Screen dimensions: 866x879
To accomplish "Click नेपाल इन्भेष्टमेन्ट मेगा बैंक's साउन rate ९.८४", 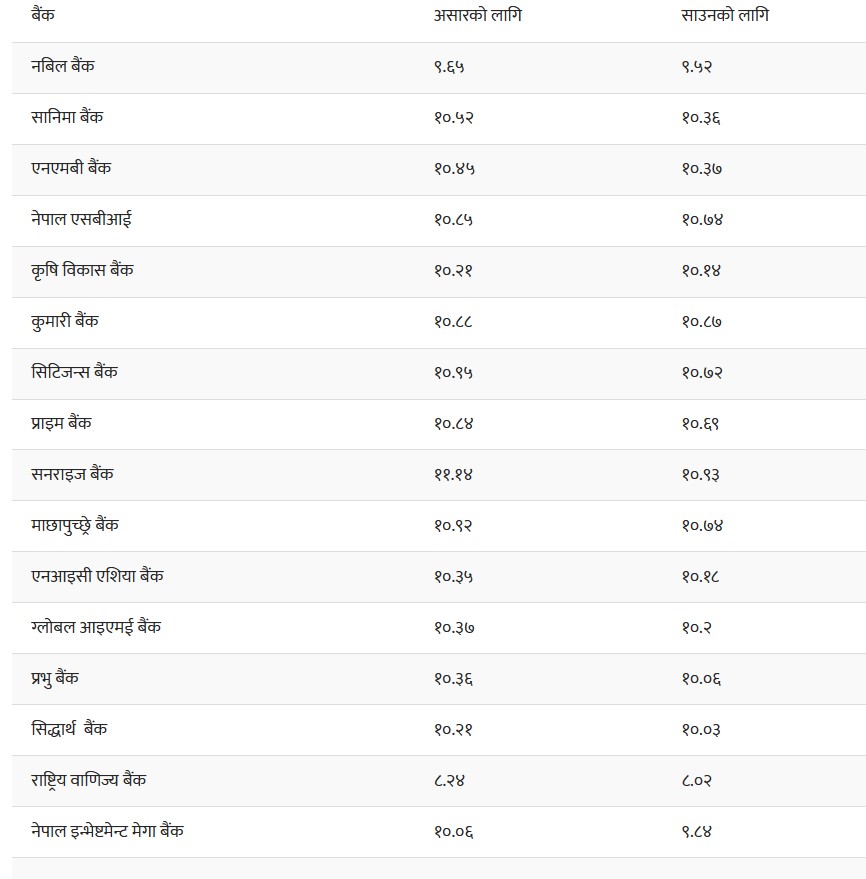I will click(697, 832).
